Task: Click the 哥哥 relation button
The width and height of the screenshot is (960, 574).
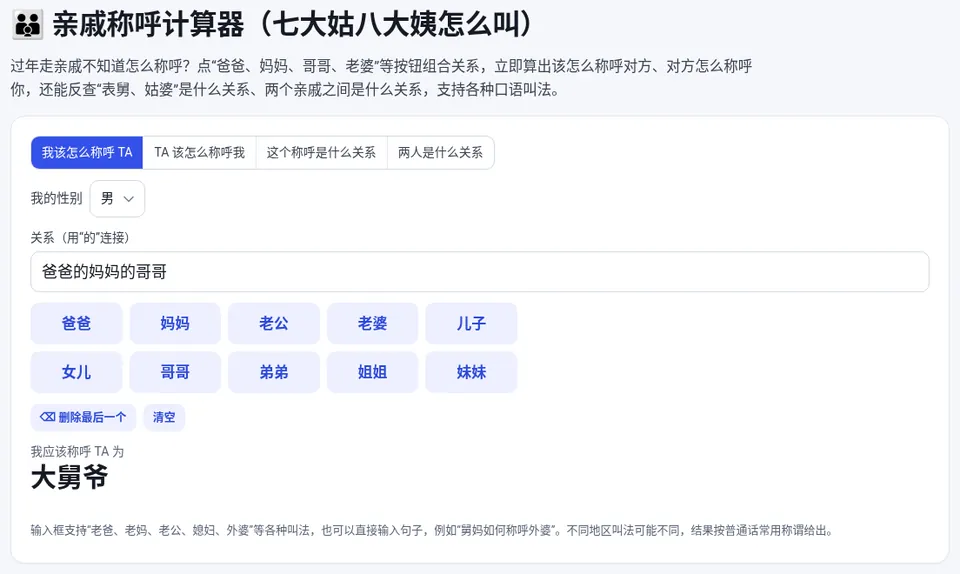Action: (x=175, y=372)
